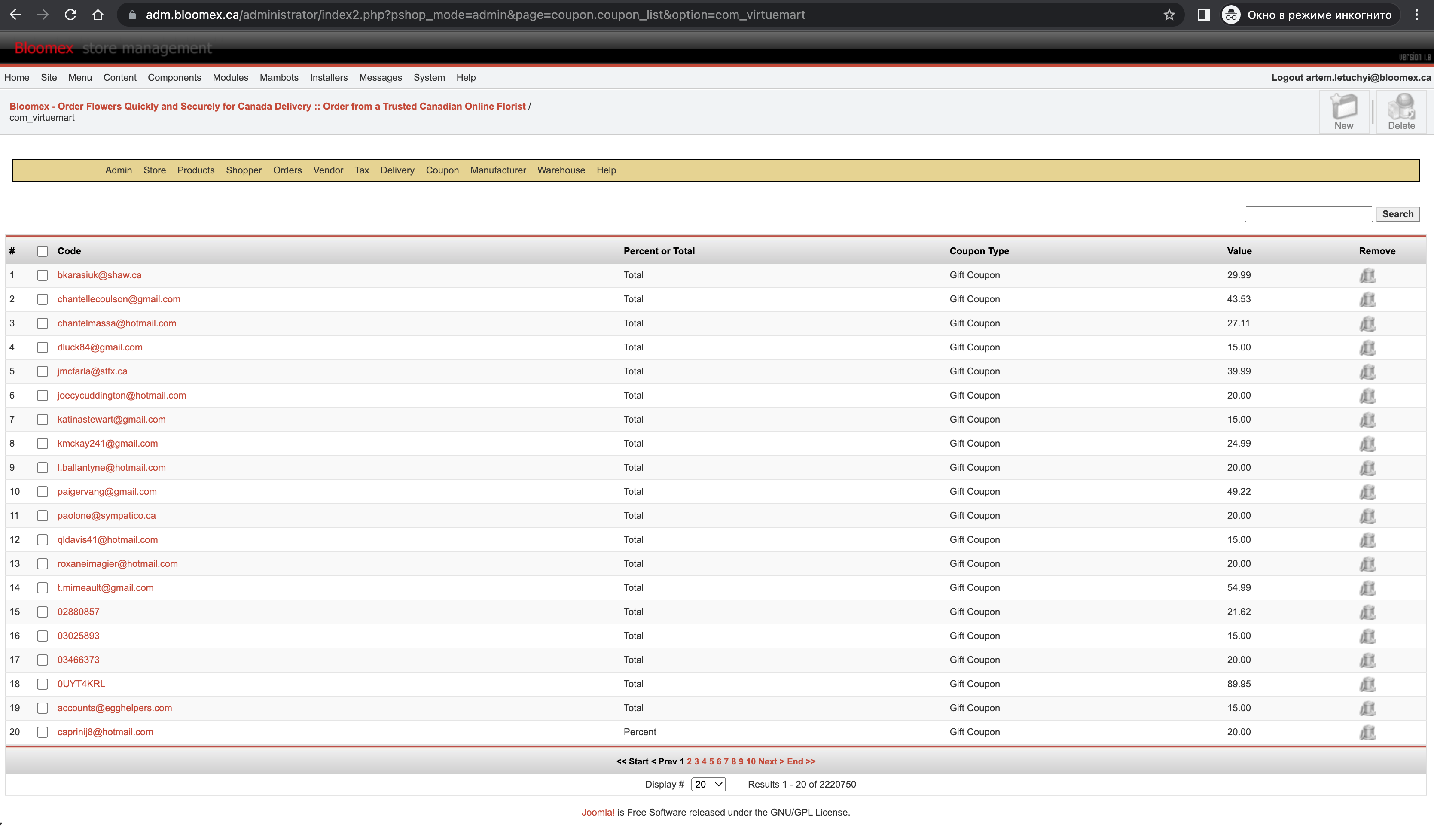Viewport: 1434px width, 840px height.
Task: Toggle the select-all checkbox in table header
Action: [x=43, y=251]
